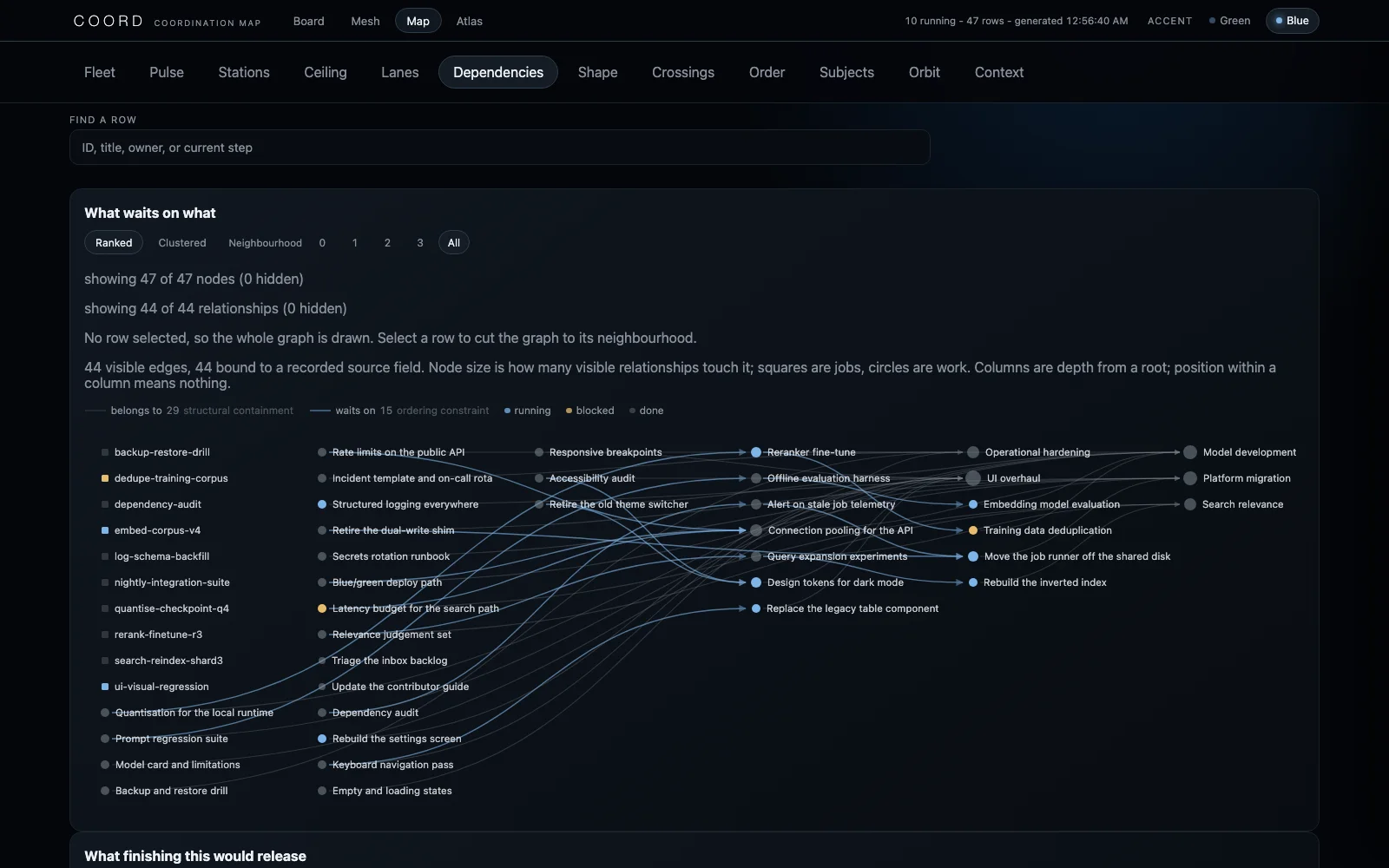
Task: Select the Dependencies tab
Action: pyautogui.click(x=498, y=72)
